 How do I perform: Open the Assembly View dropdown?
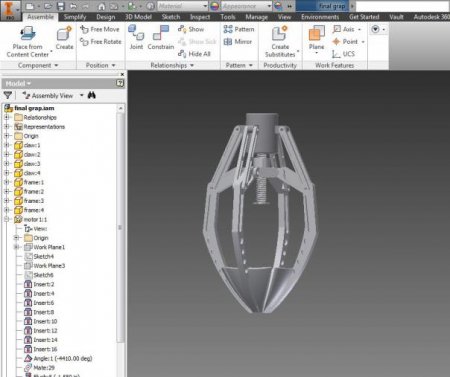[x=81, y=95]
